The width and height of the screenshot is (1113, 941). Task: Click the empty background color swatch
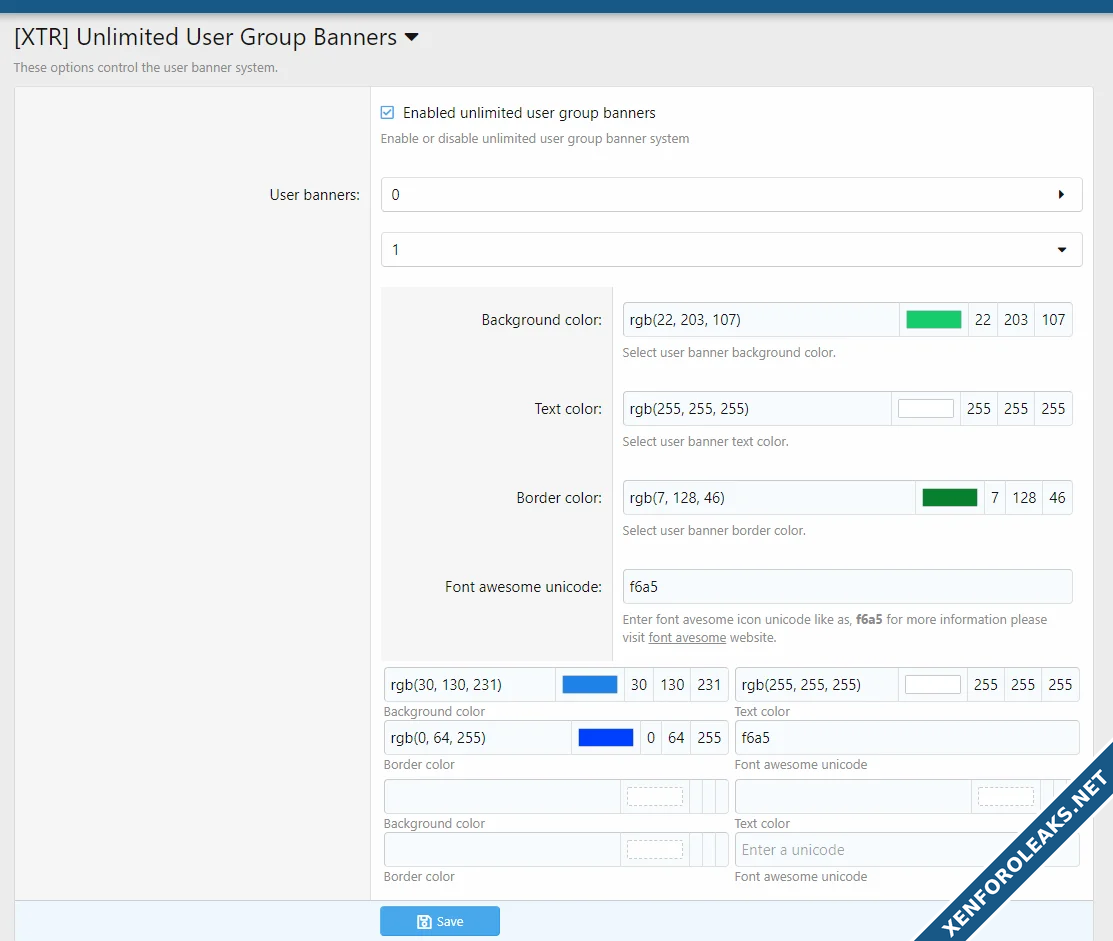[654, 797]
